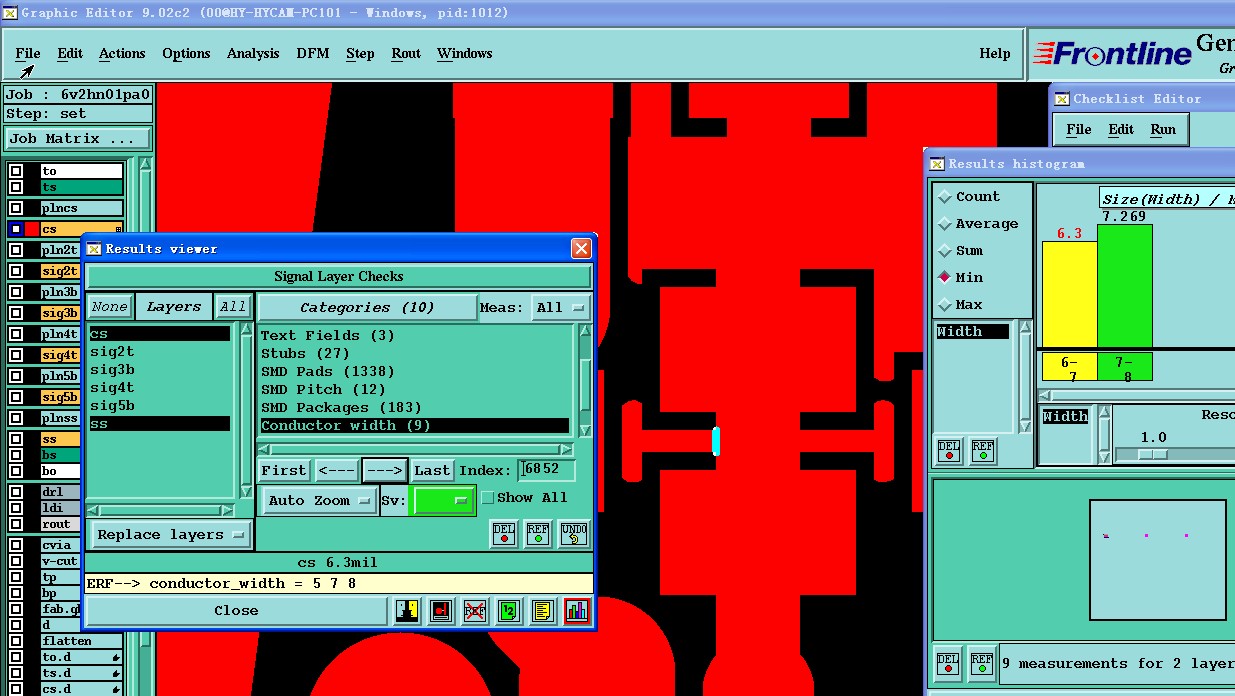Open the Run menu in Checklist Editor
1235x696 pixels.
[x=1163, y=129]
